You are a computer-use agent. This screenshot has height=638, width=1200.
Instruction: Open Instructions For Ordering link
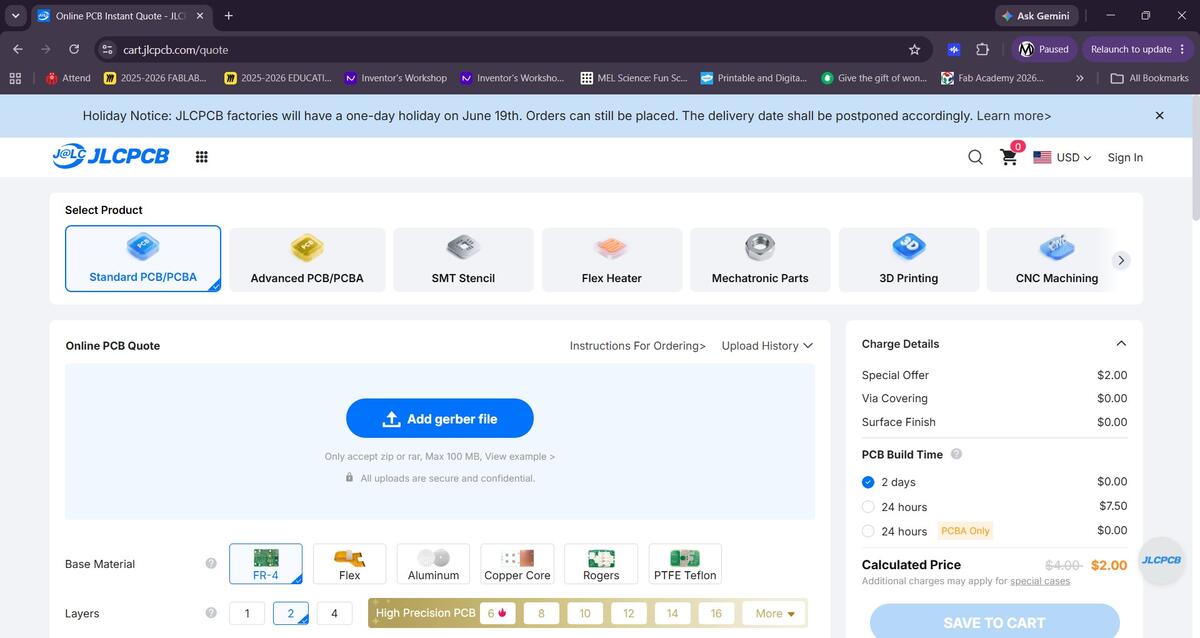pyautogui.click(x=638, y=346)
